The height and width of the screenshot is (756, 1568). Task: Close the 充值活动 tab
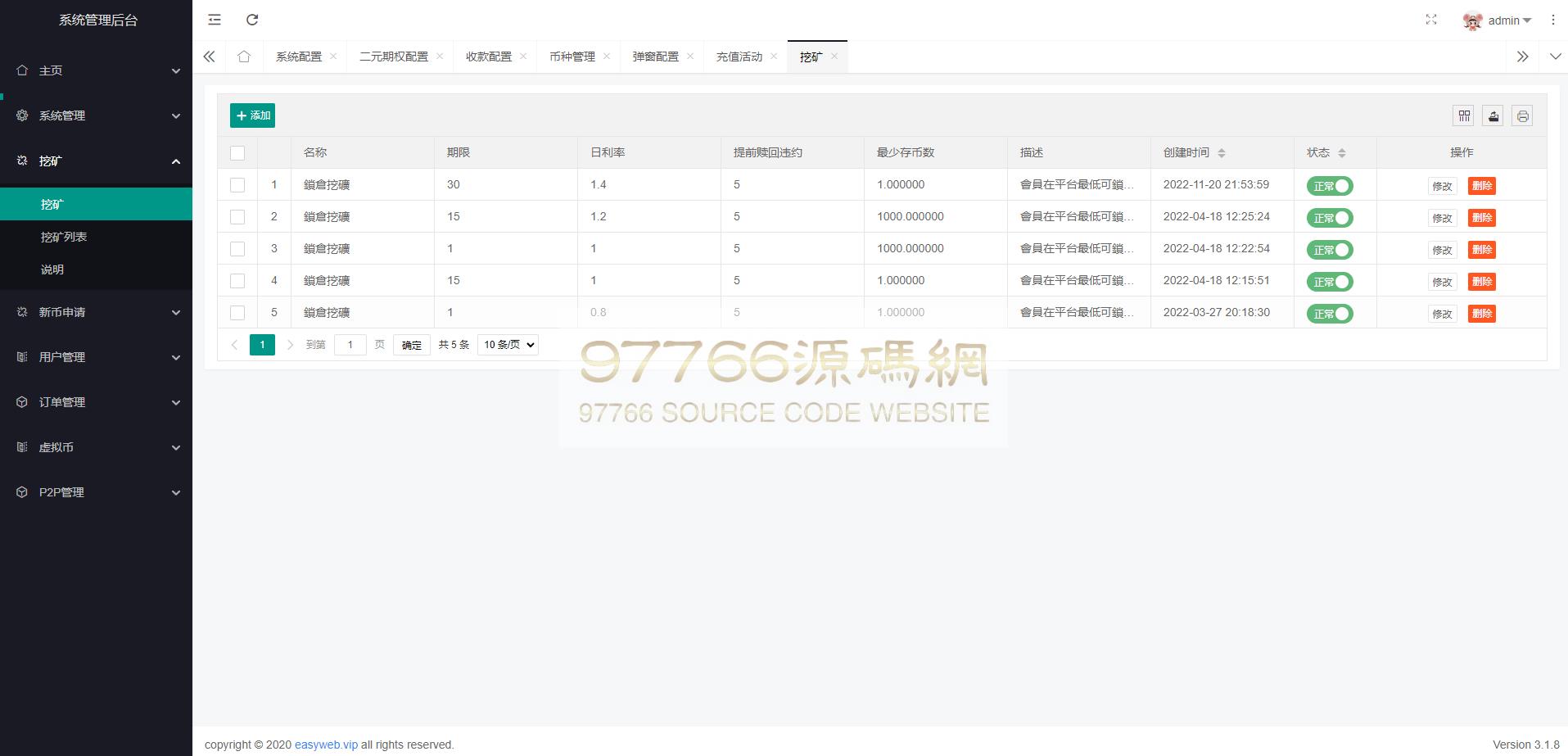point(774,57)
